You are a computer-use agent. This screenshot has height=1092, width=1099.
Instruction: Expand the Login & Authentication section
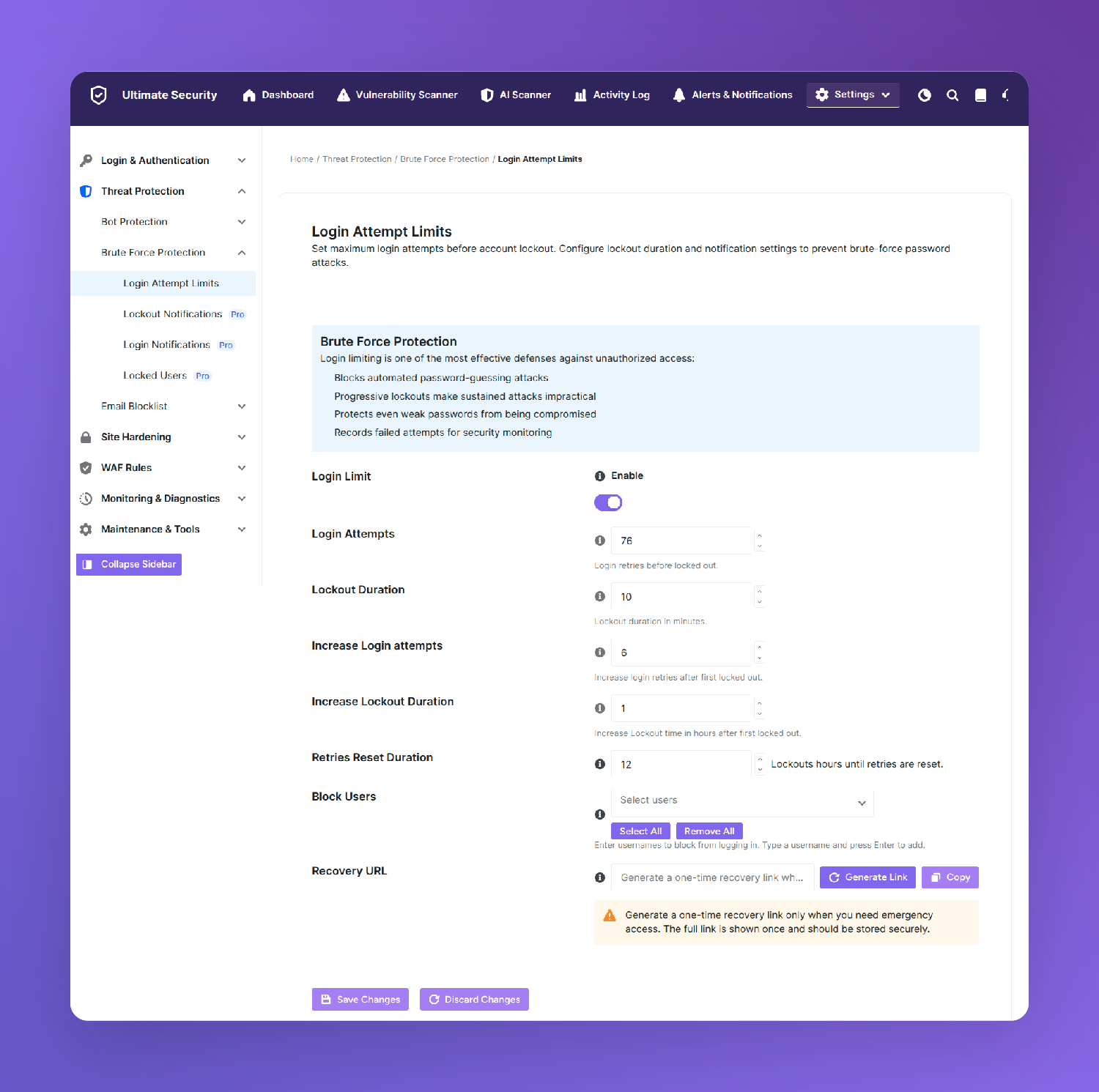click(x=163, y=160)
